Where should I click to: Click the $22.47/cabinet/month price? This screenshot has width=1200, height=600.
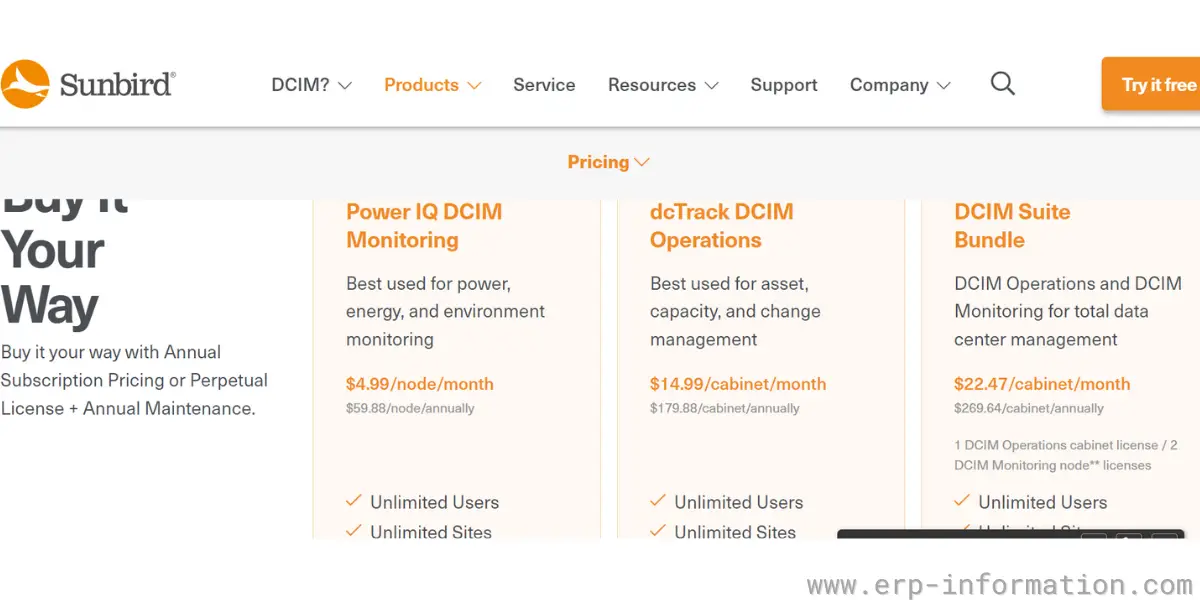click(x=1042, y=384)
